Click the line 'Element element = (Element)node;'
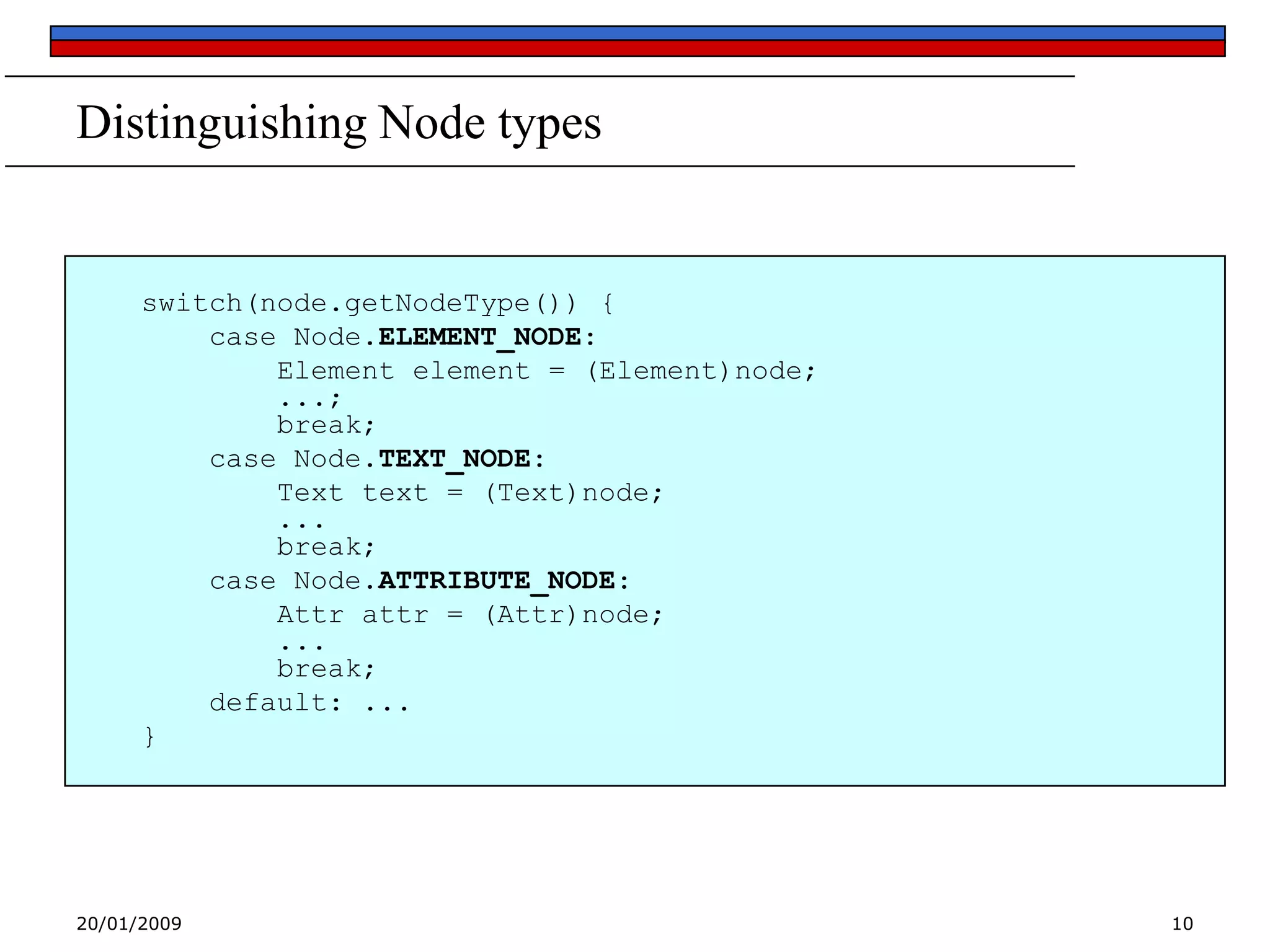The width and height of the screenshot is (1270, 952). click(x=546, y=371)
